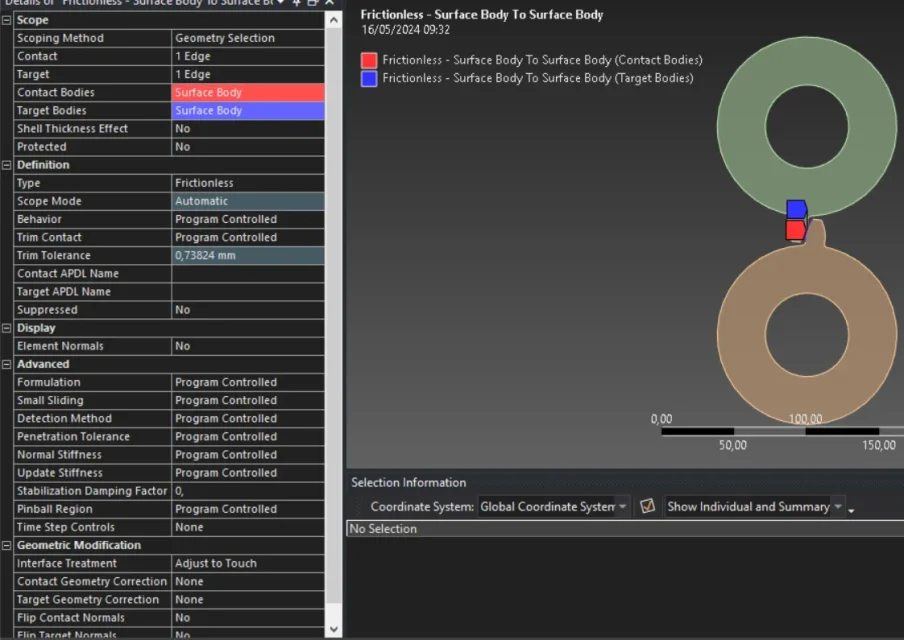This screenshot has height=640, width=904.
Task: Select the Type field showing Frictionless
Action: pyautogui.click(x=248, y=183)
